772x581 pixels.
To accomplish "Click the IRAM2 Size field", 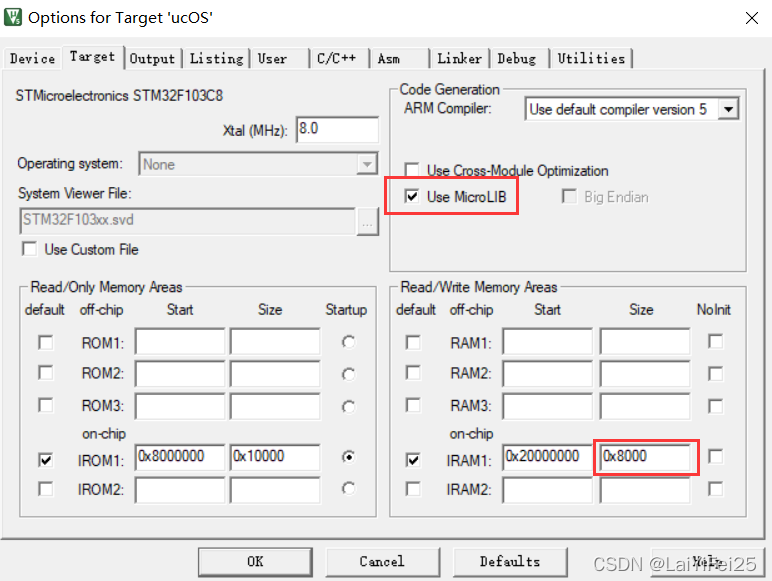I will coord(644,490).
